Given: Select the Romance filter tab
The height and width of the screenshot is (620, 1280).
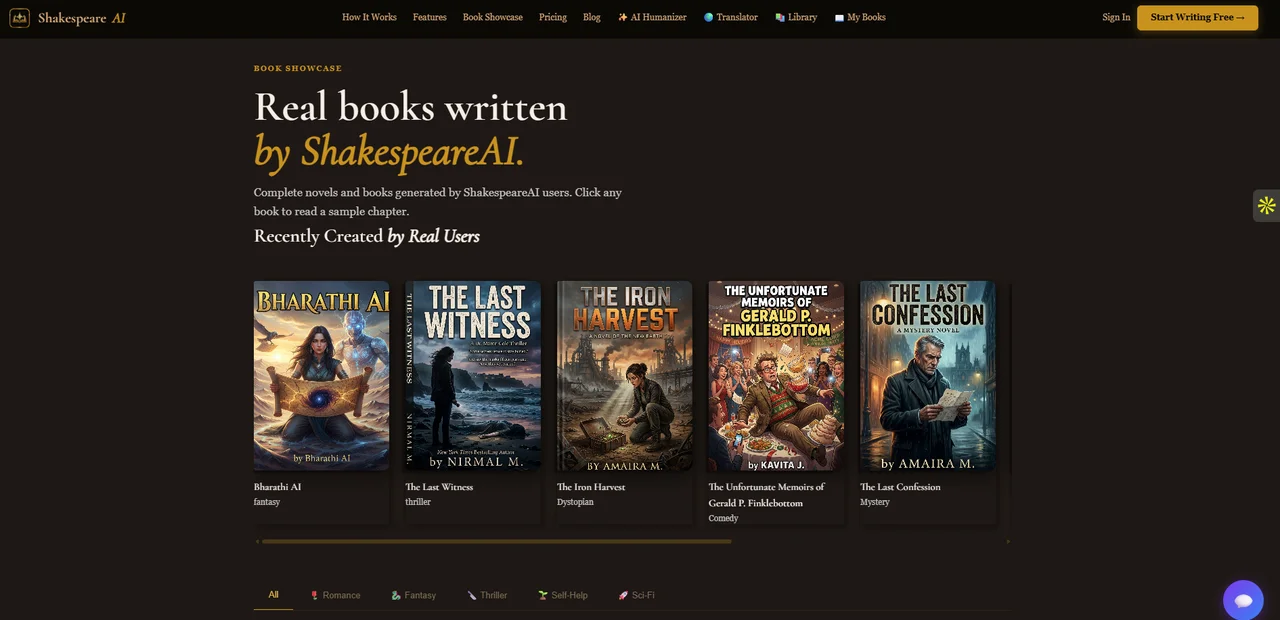Looking at the screenshot, I should (335, 595).
